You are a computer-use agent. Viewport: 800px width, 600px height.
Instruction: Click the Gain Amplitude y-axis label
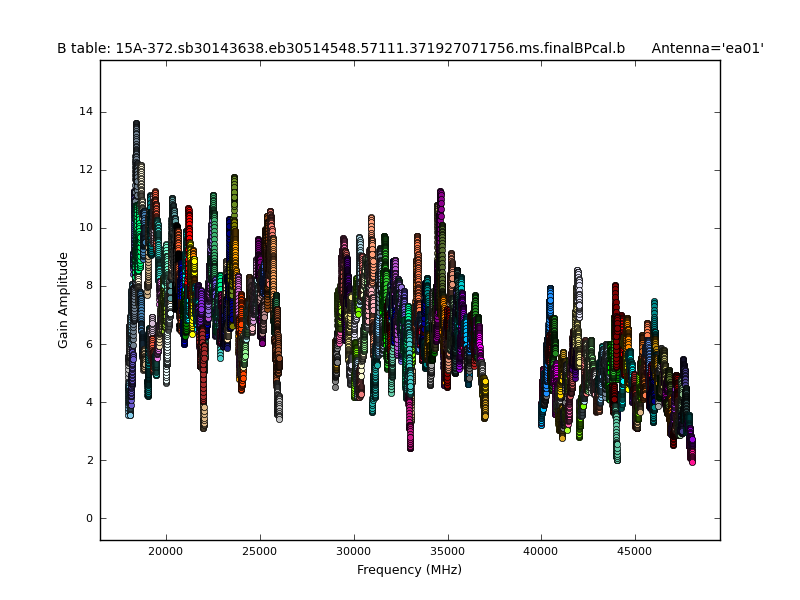[x=63, y=300]
